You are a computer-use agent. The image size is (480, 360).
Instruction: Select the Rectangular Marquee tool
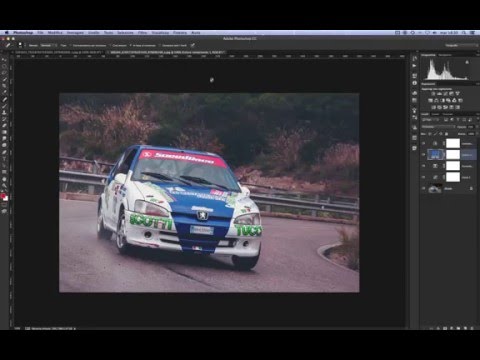(4, 66)
